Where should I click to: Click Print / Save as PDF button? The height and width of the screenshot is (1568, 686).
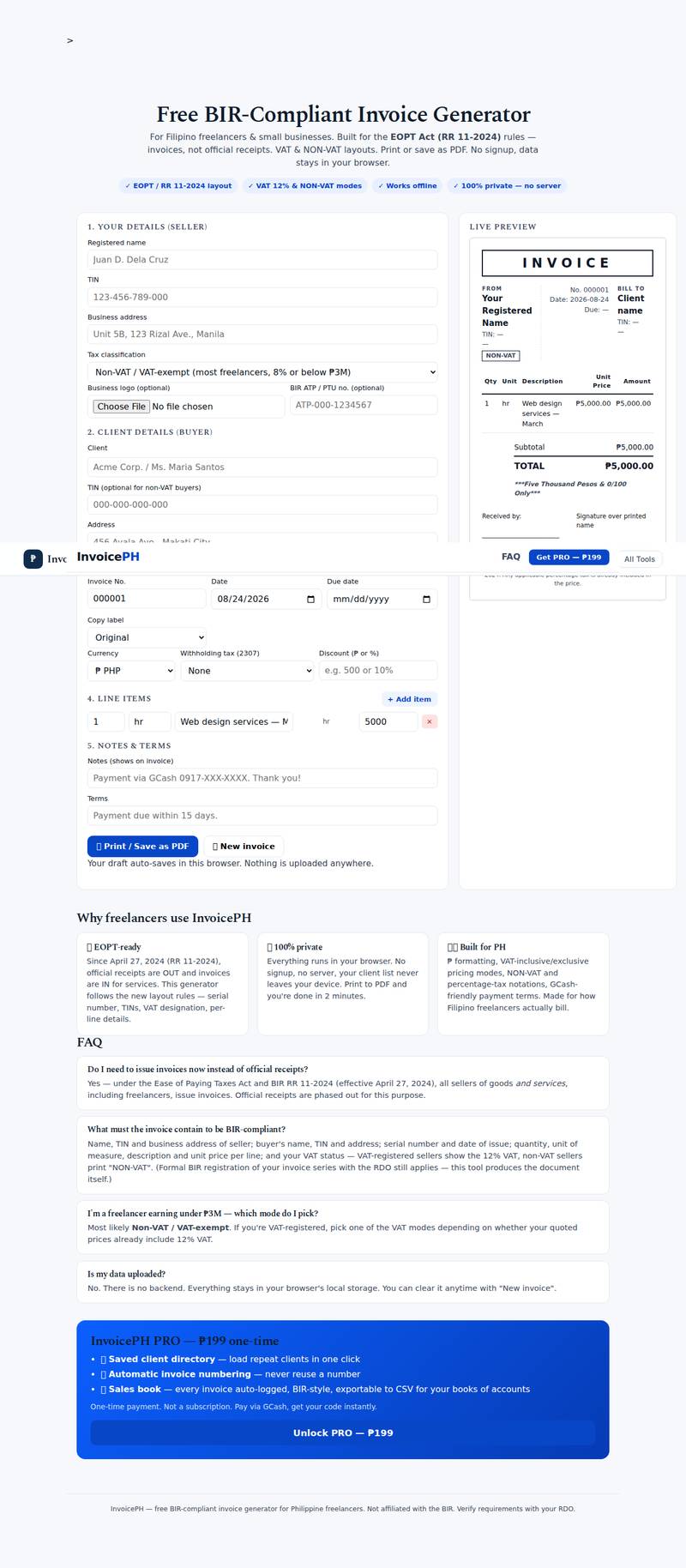coord(142,846)
